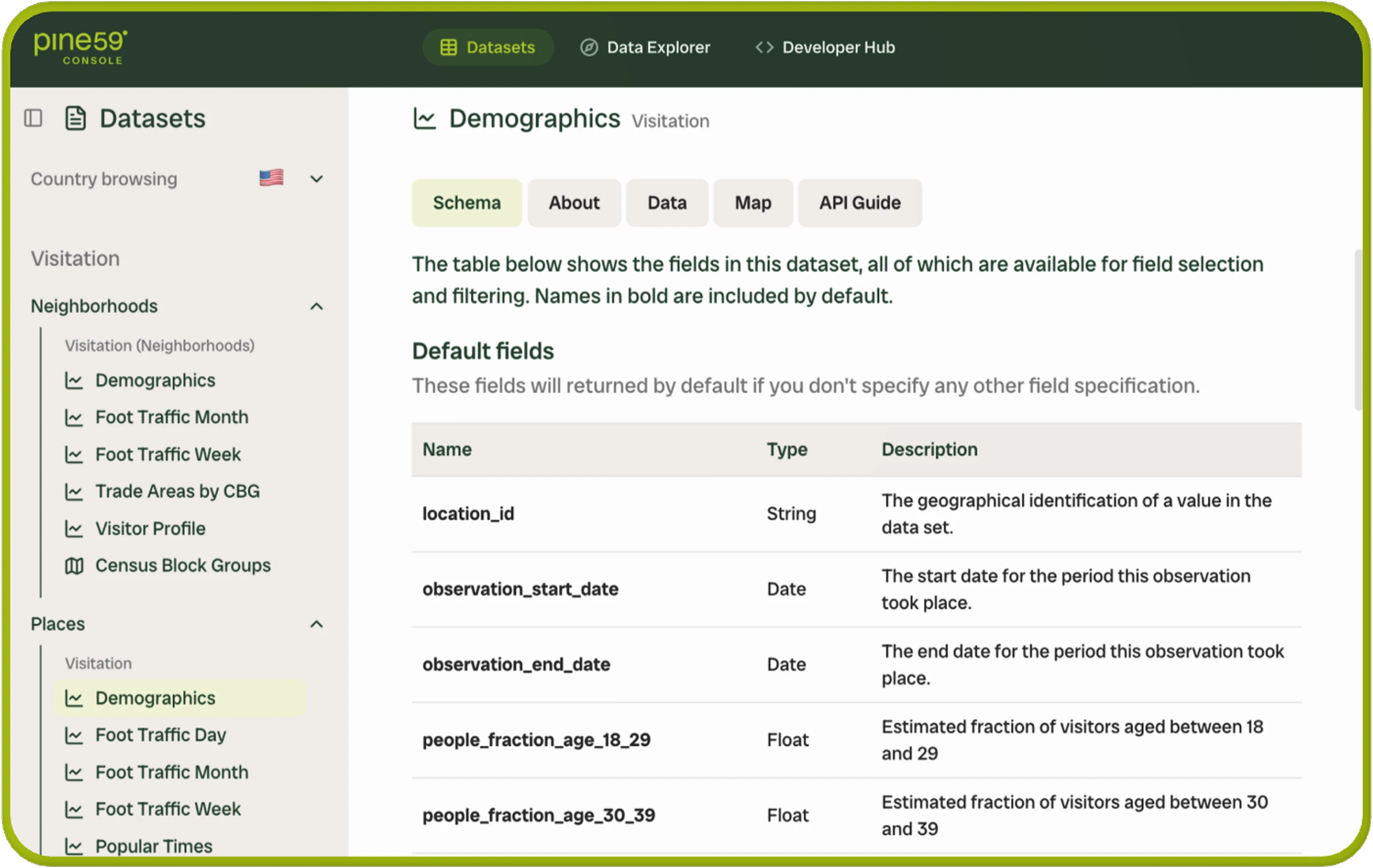Click the Developer Hub code brackets icon

765,47
